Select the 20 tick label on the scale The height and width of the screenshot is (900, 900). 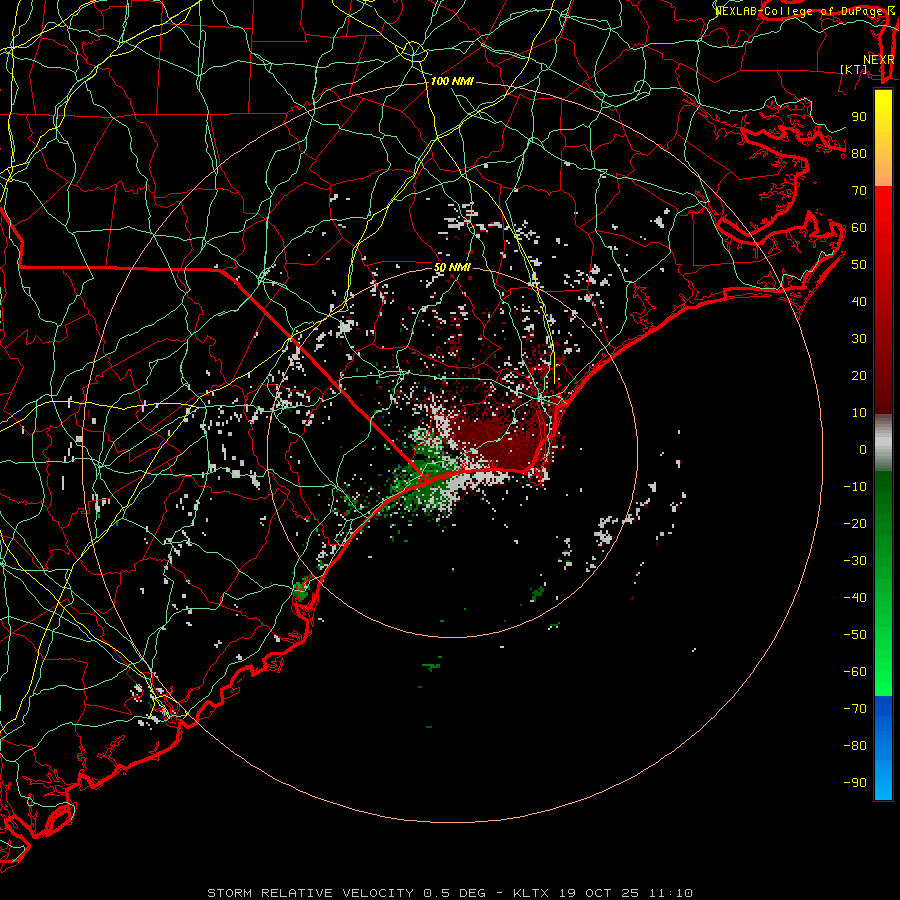point(859,375)
